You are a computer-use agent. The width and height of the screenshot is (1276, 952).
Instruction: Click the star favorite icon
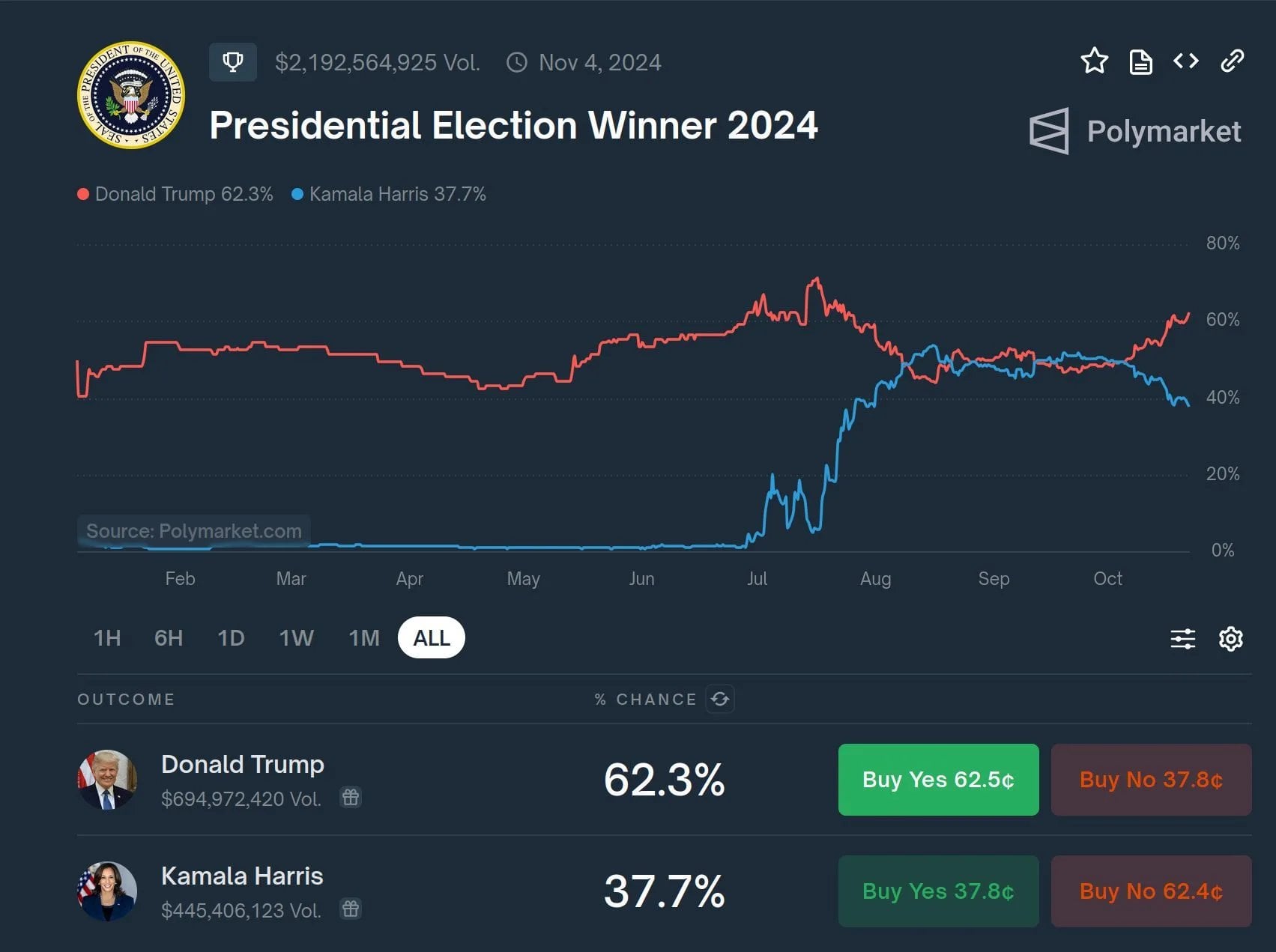(x=1094, y=61)
